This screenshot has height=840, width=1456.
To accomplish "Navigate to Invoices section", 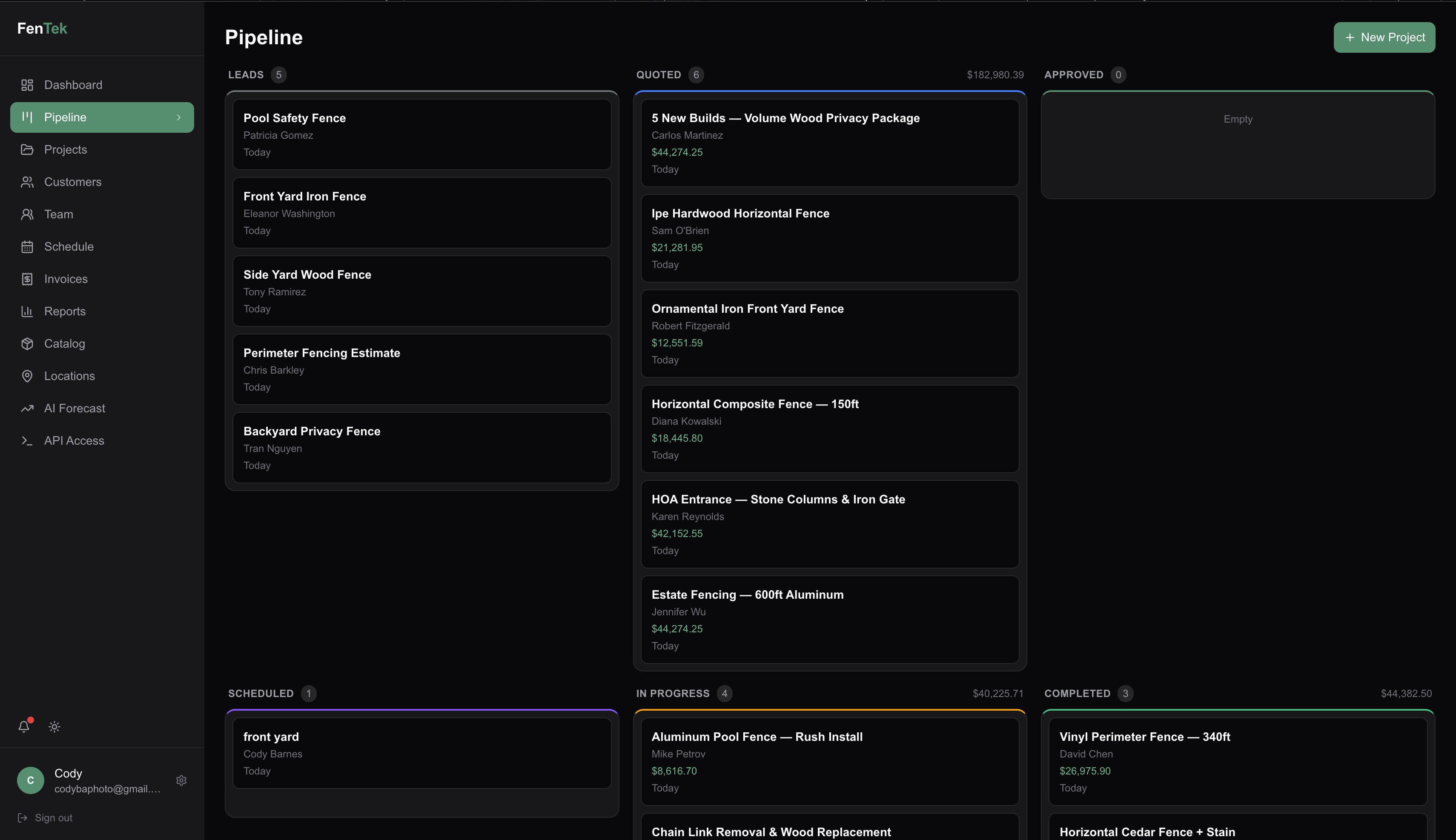I will [x=102, y=279].
